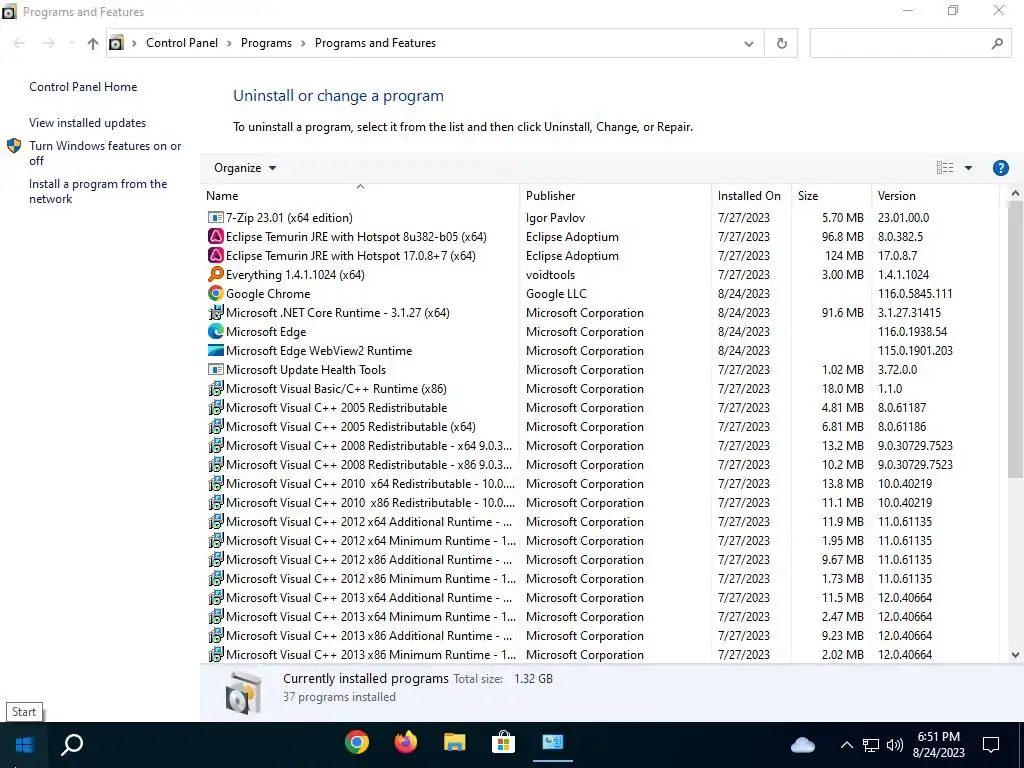Select Visual C++ 2013 x86 Additional Runtime row

pos(601,635)
